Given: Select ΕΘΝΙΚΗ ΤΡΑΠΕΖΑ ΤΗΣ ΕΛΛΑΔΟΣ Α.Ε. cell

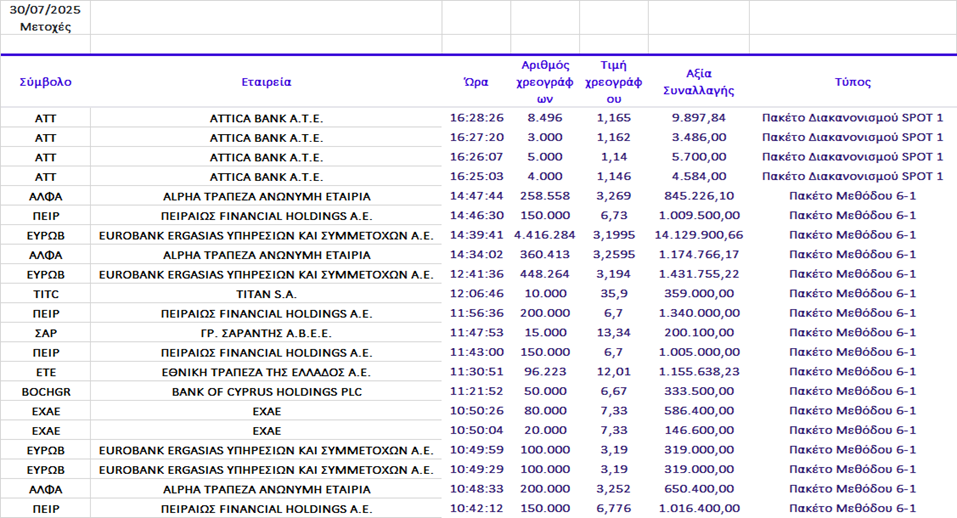Looking at the screenshot, I should [266, 372].
